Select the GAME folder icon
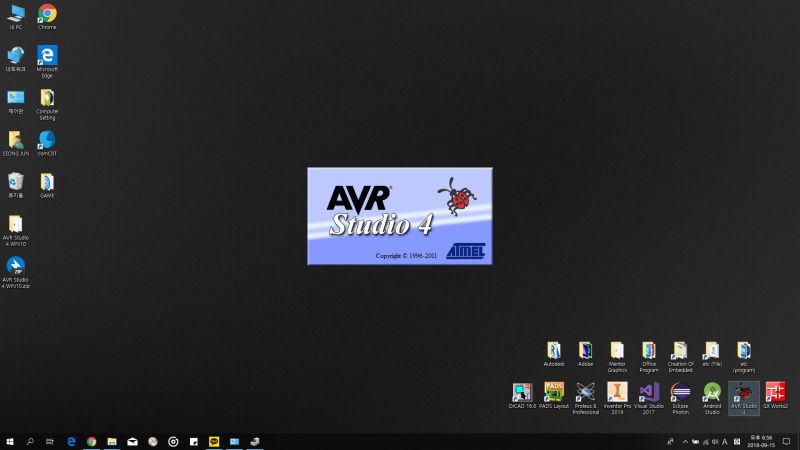Viewport: 800px width, 450px height. coord(47,185)
